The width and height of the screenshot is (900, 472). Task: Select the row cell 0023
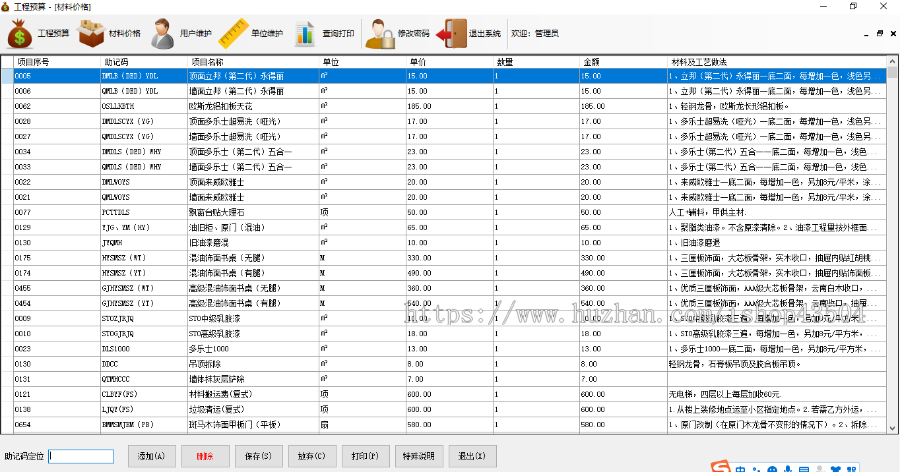[x=57, y=349]
